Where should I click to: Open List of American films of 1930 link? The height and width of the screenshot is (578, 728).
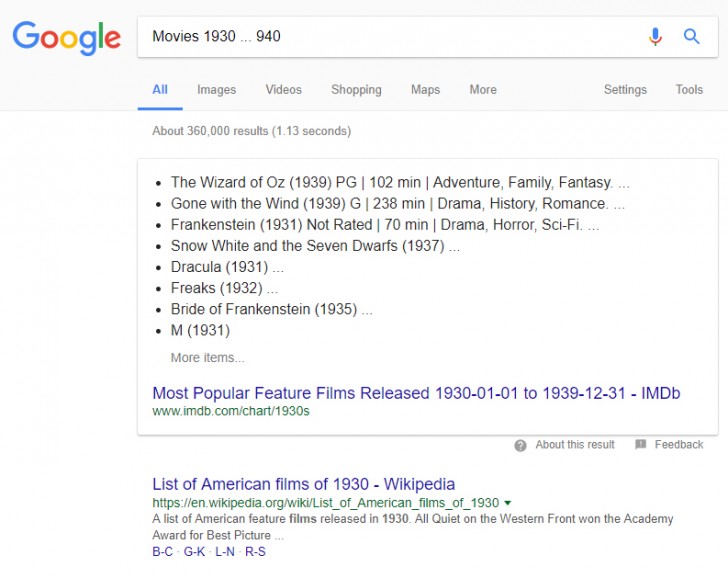(x=303, y=484)
